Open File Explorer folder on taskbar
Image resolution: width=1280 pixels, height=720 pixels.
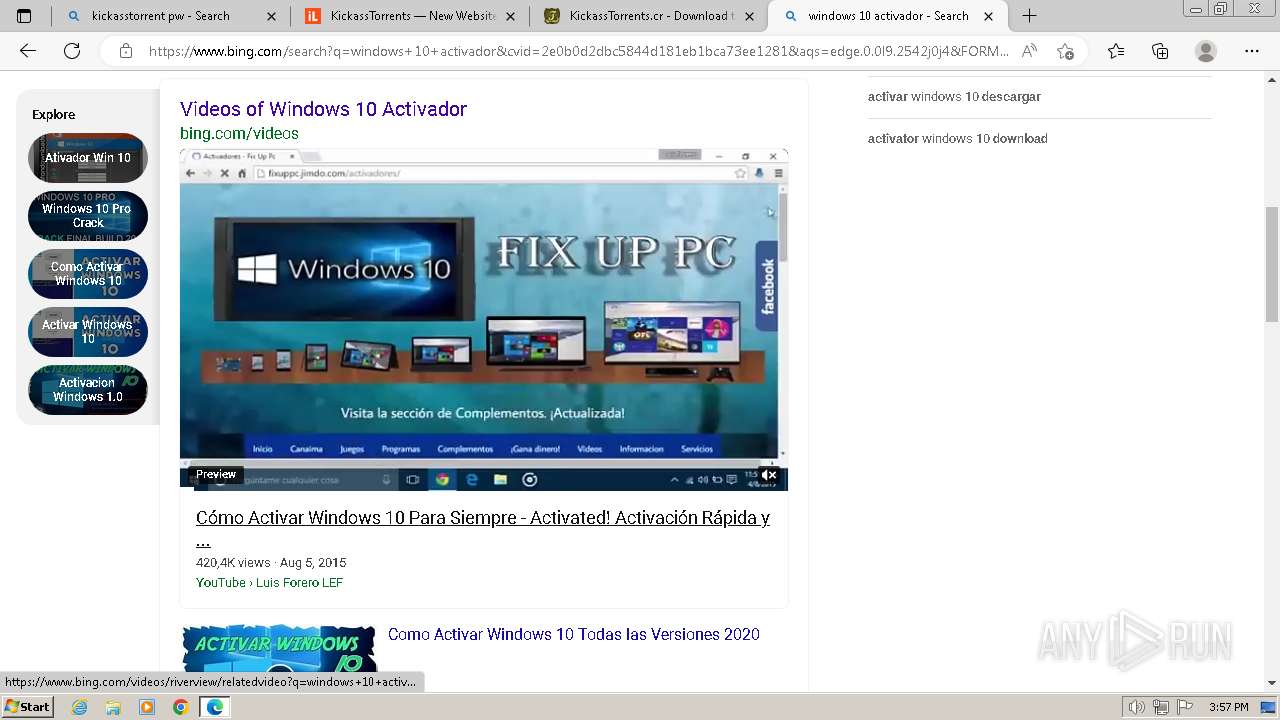point(113,707)
